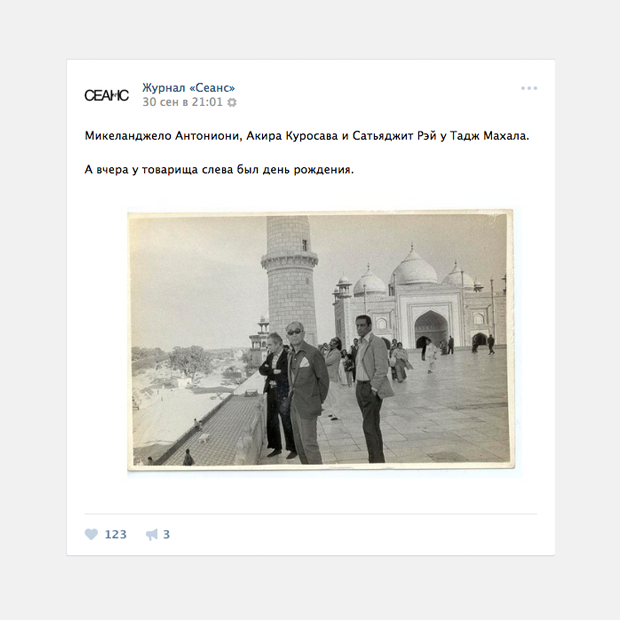Screen dimensions: 620x620
Task: Click the man wearing sunglasses in photo
Action: [306, 392]
